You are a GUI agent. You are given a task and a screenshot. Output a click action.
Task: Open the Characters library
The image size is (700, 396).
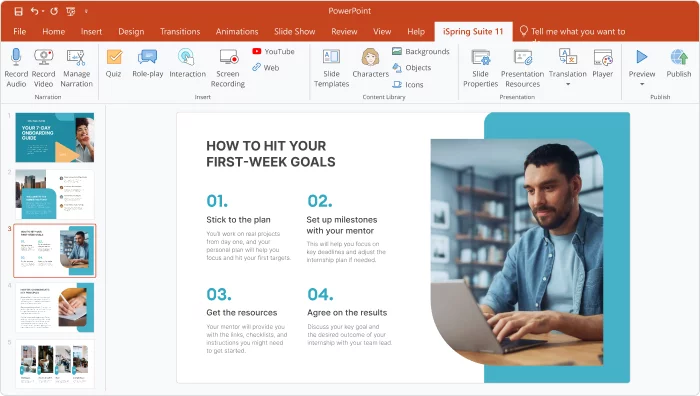(x=371, y=63)
